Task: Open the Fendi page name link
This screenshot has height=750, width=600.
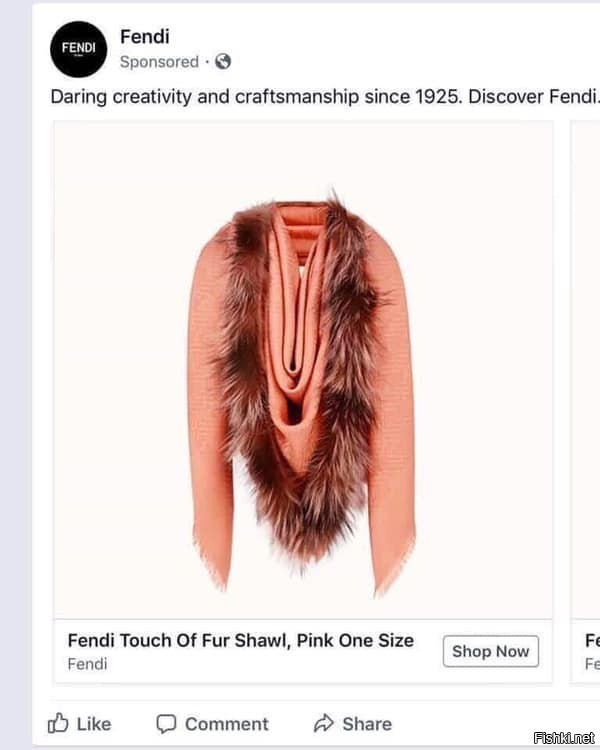Action: (144, 37)
